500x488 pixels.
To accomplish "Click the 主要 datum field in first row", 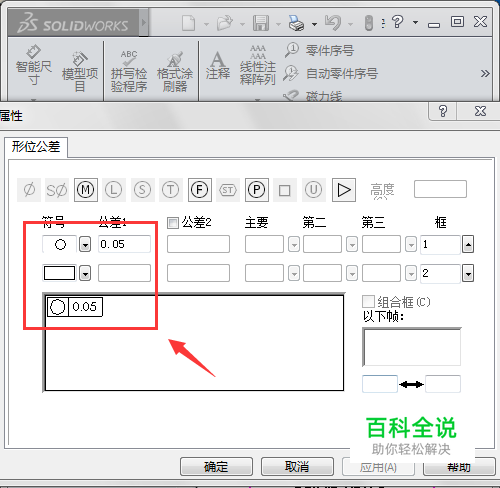I will pos(264,244).
